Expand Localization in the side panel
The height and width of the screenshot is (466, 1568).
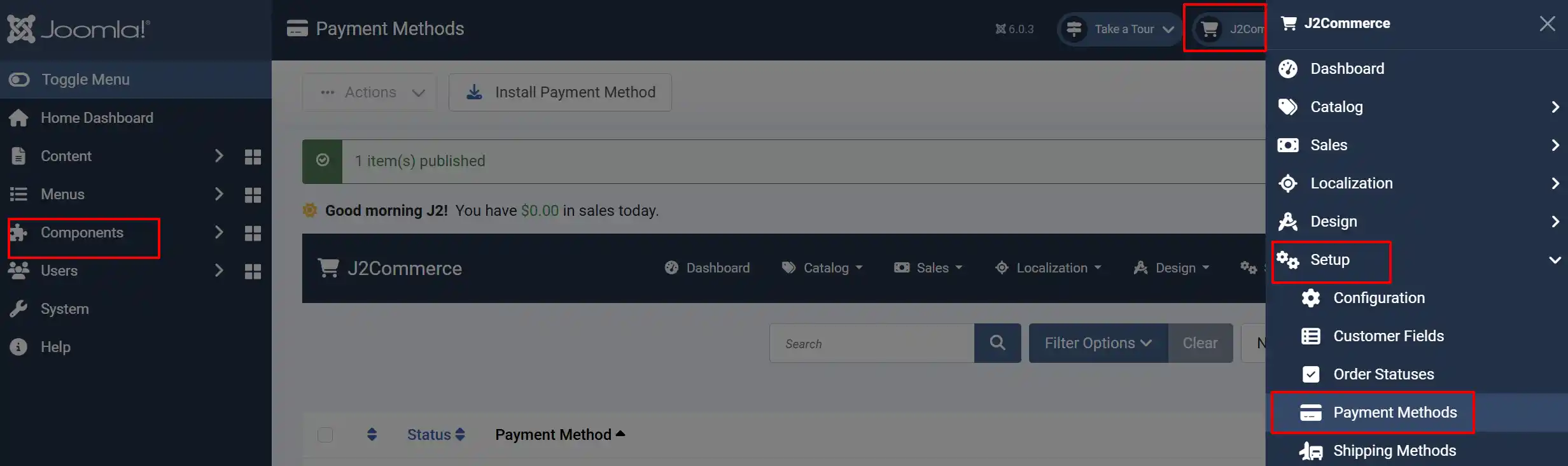coord(1417,183)
